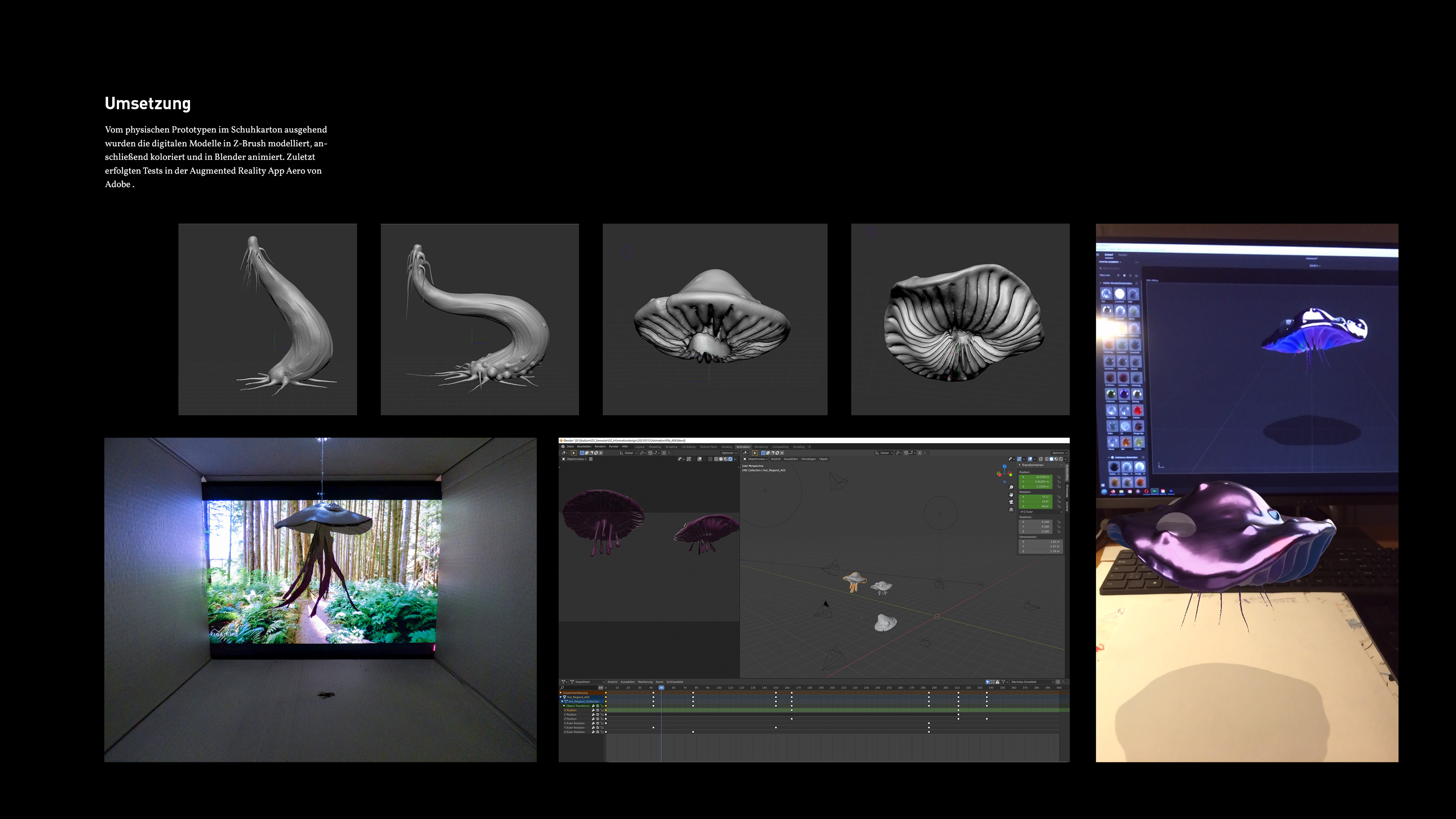Toggle gizmo display in the right viewport
This screenshot has width=1456, height=819.
(x=1020, y=459)
